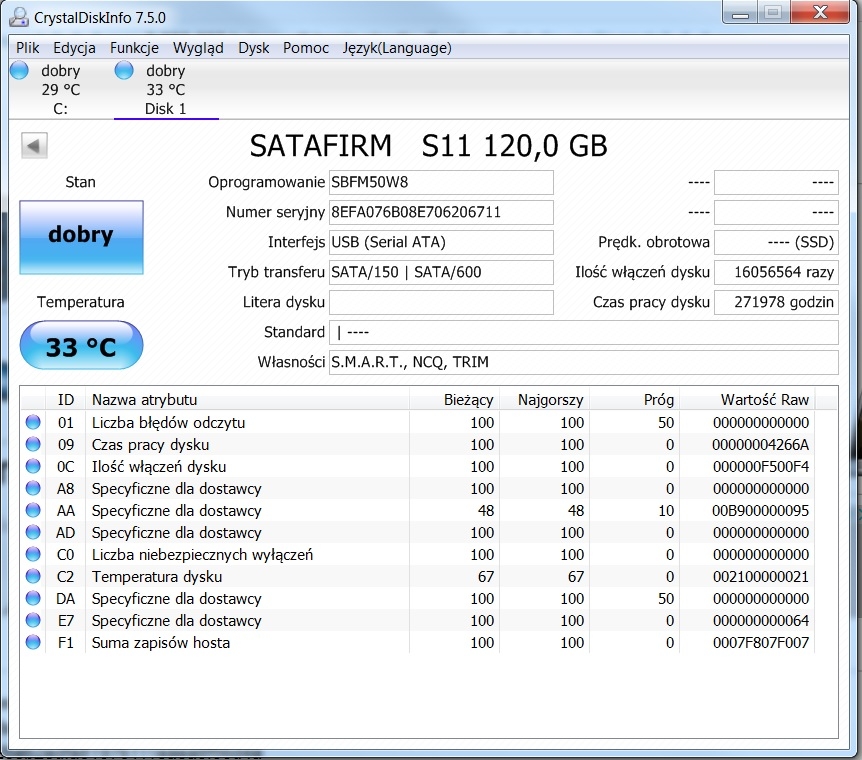Click the Nazwa atrybutu column header
The height and width of the screenshot is (760, 862).
(247, 400)
